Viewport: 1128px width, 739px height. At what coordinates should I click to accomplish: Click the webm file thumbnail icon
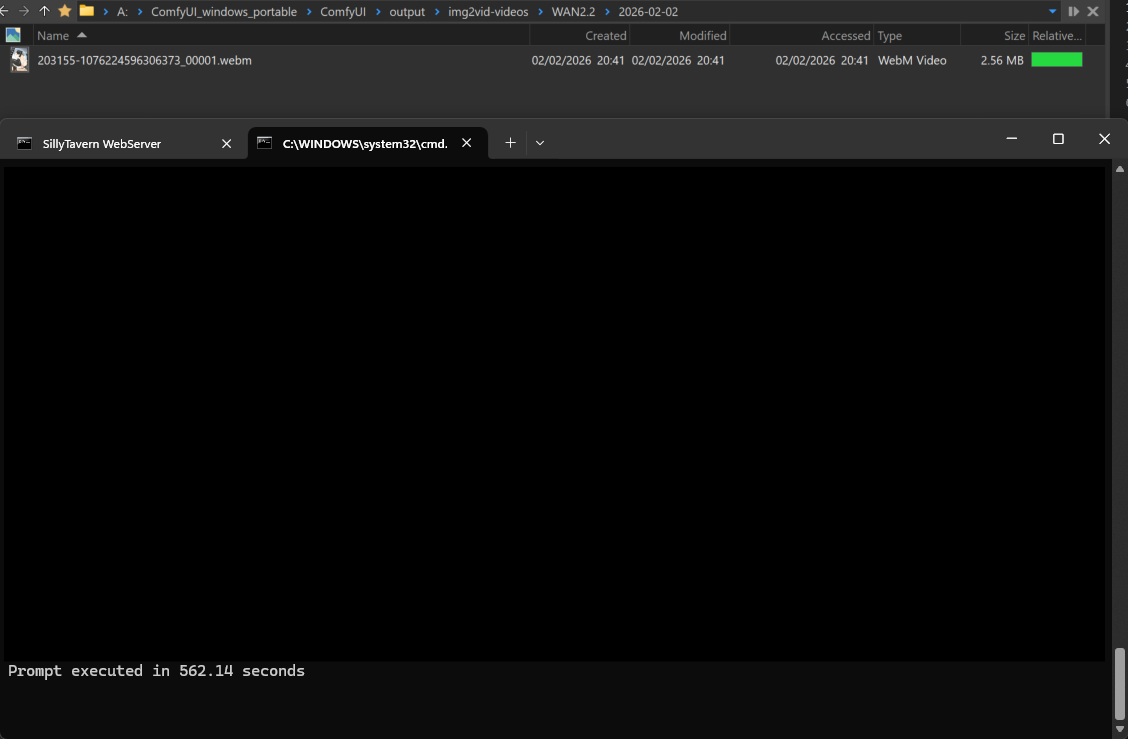click(x=19, y=60)
